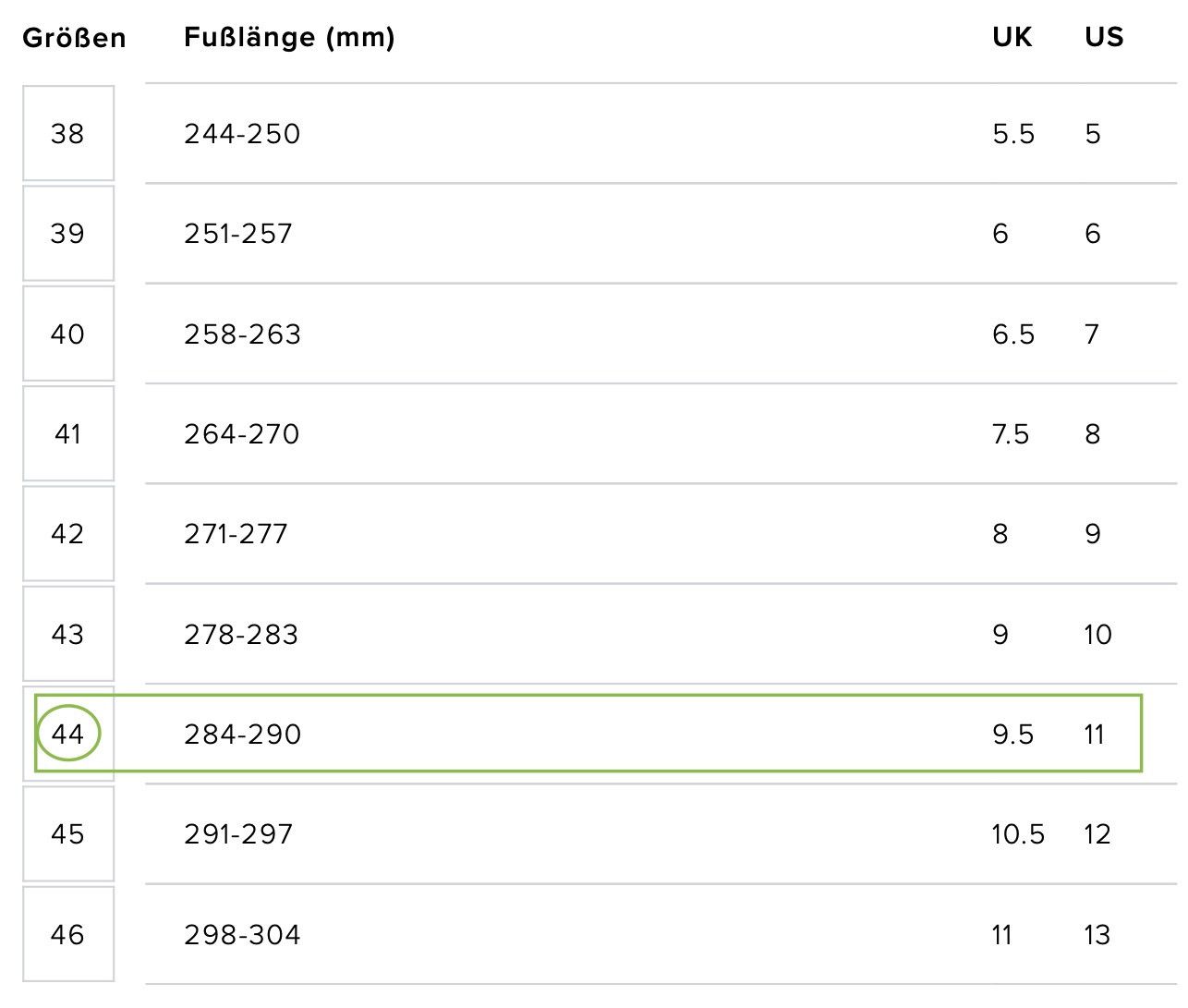Click the US column header
The height and width of the screenshot is (1008, 1188).
[x=1104, y=37]
